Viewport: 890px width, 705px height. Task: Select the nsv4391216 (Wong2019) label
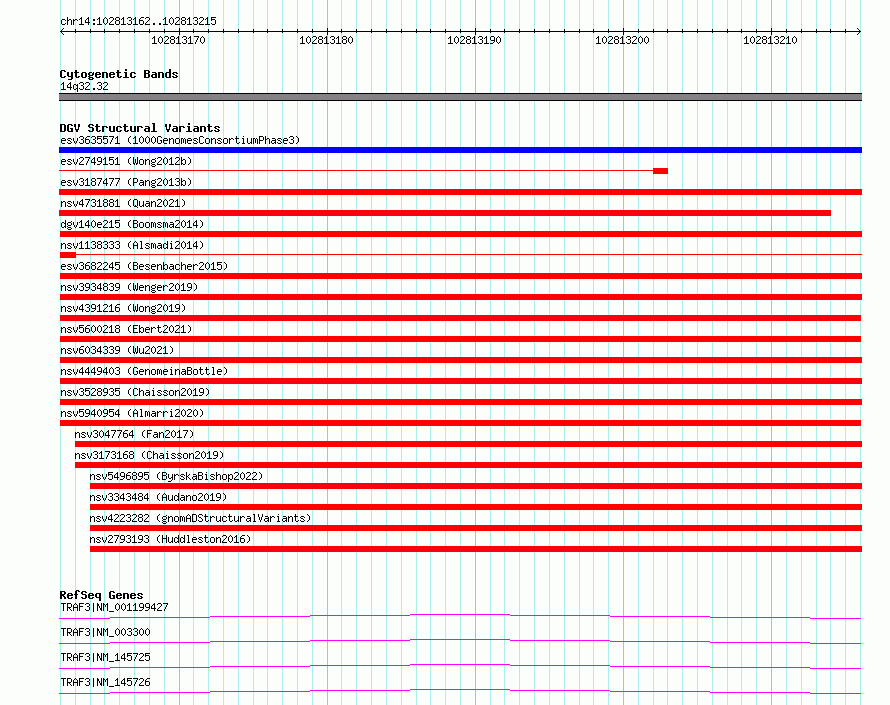click(123, 308)
